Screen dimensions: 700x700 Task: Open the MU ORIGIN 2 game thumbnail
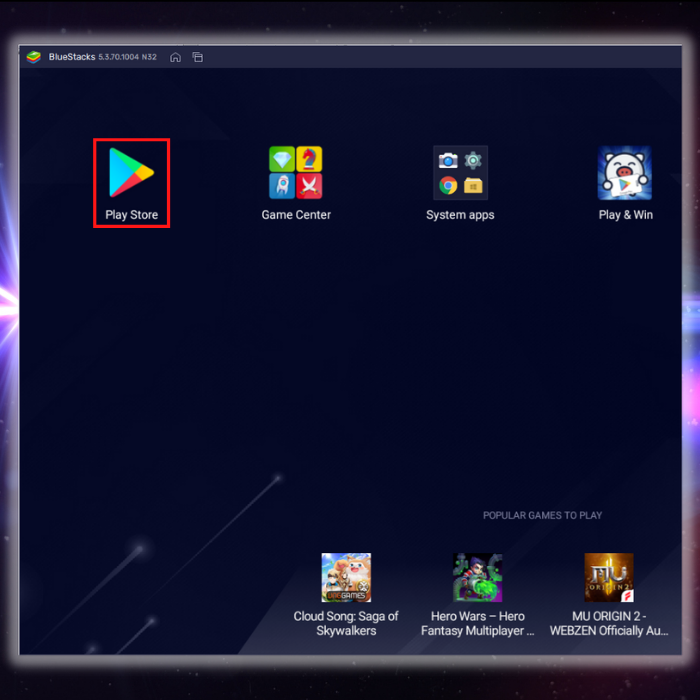[609, 578]
